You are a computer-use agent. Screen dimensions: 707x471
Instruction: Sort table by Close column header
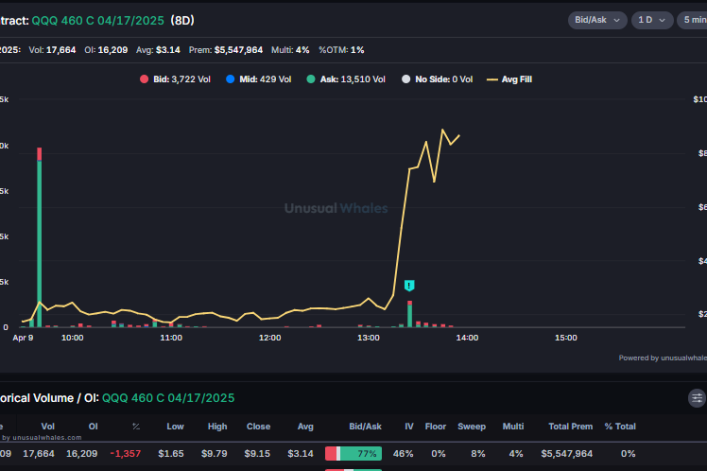(x=258, y=426)
